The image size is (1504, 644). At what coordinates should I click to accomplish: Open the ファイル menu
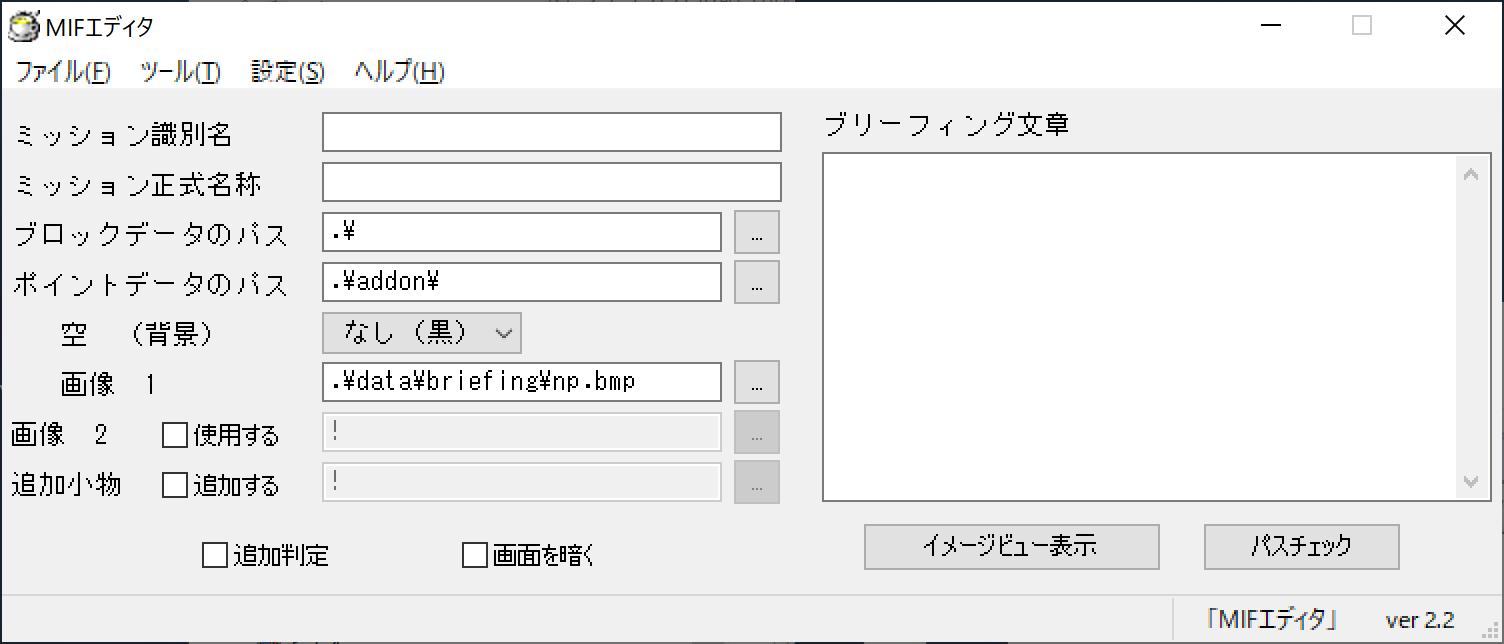63,72
